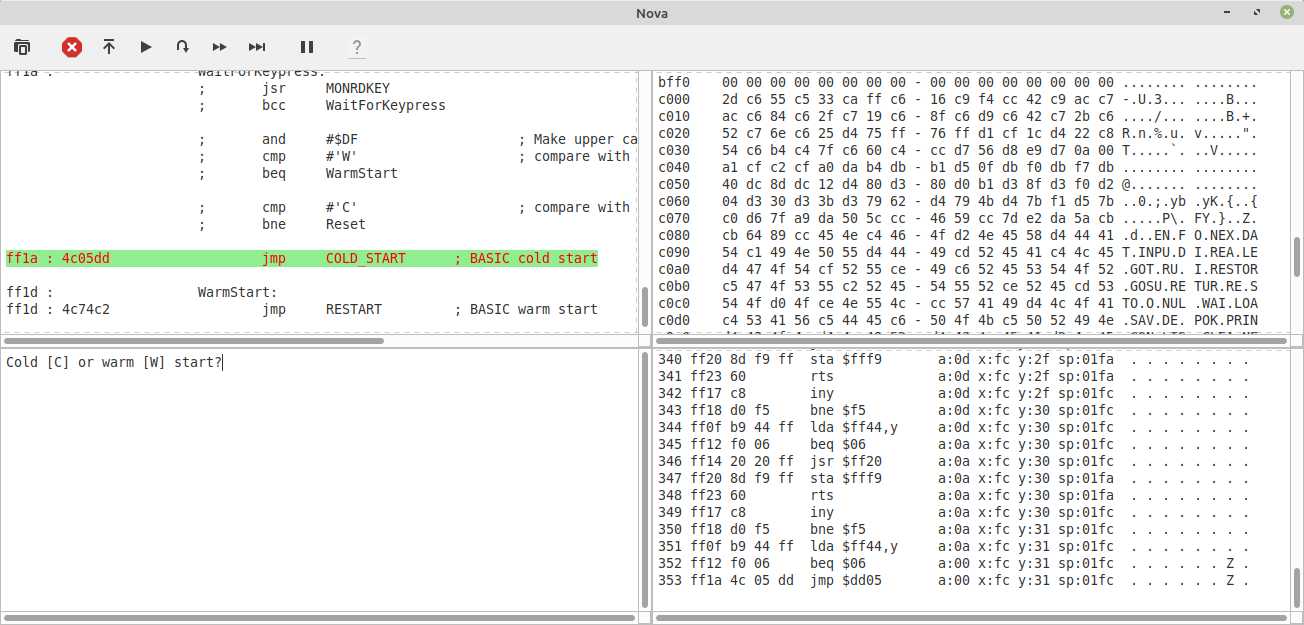Click the fast forward double-arrow icon

(219, 47)
